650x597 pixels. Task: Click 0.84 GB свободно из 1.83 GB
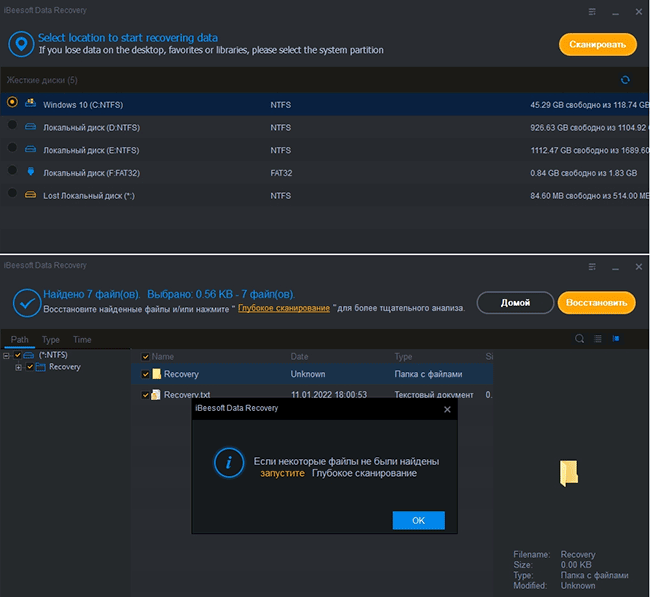tap(583, 173)
